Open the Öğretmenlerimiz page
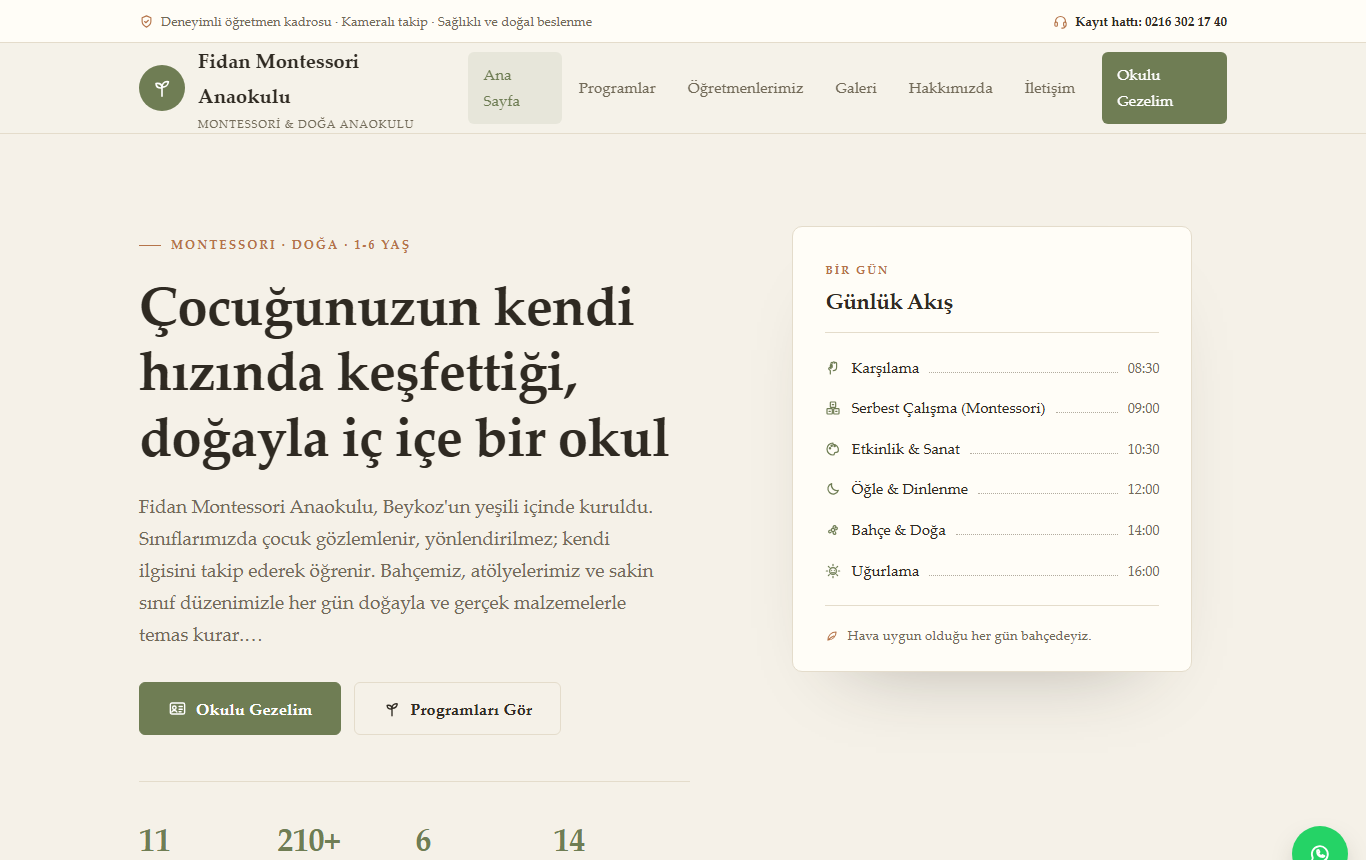 745,88
